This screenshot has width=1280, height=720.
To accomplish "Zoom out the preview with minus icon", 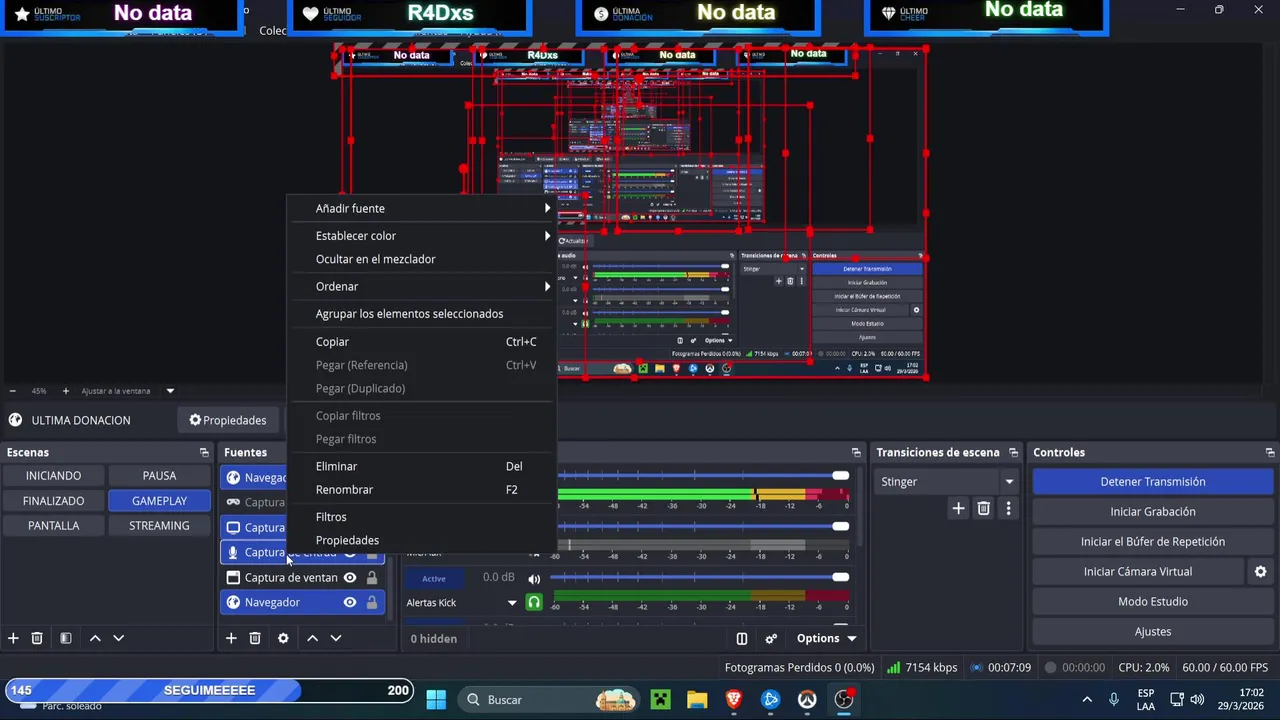I will coord(12,391).
